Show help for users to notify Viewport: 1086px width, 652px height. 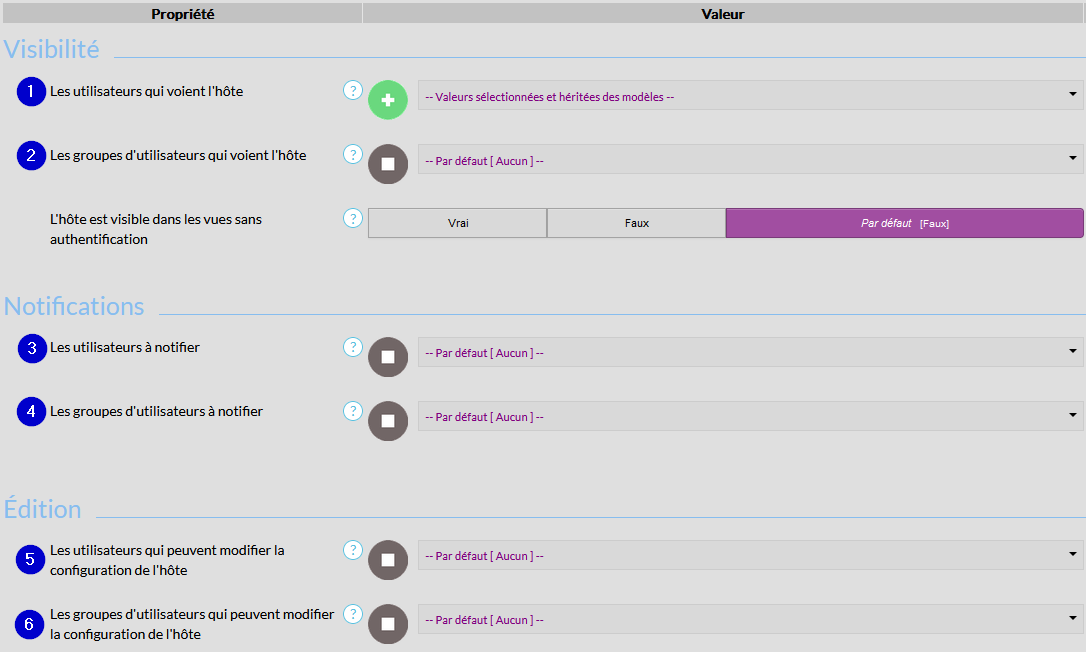click(x=352, y=347)
